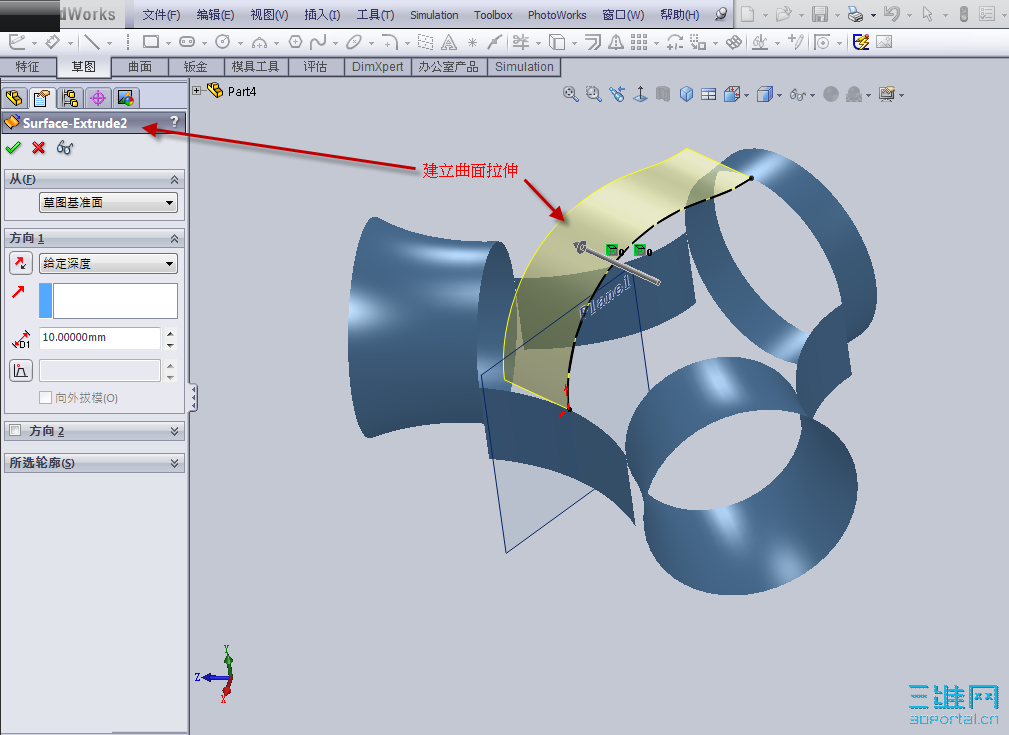Image resolution: width=1009 pixels, height=735 pixels.
Task: Open the 给定深度 end condition dropdown
Action: coord(108,263)
